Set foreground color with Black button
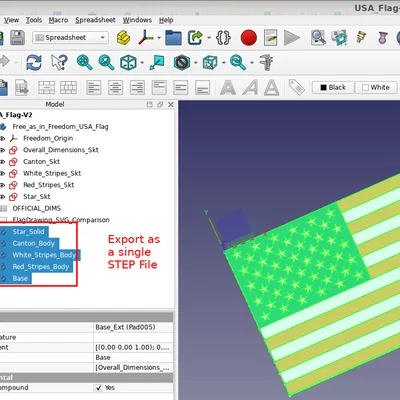The width and height of the screenshot is (400, 400). [333, 87]
